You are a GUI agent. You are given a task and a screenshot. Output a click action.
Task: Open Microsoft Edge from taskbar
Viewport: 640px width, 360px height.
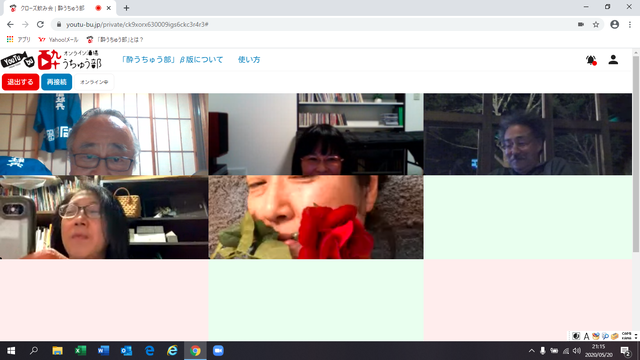pyautogui.click(x=149, y=351)
